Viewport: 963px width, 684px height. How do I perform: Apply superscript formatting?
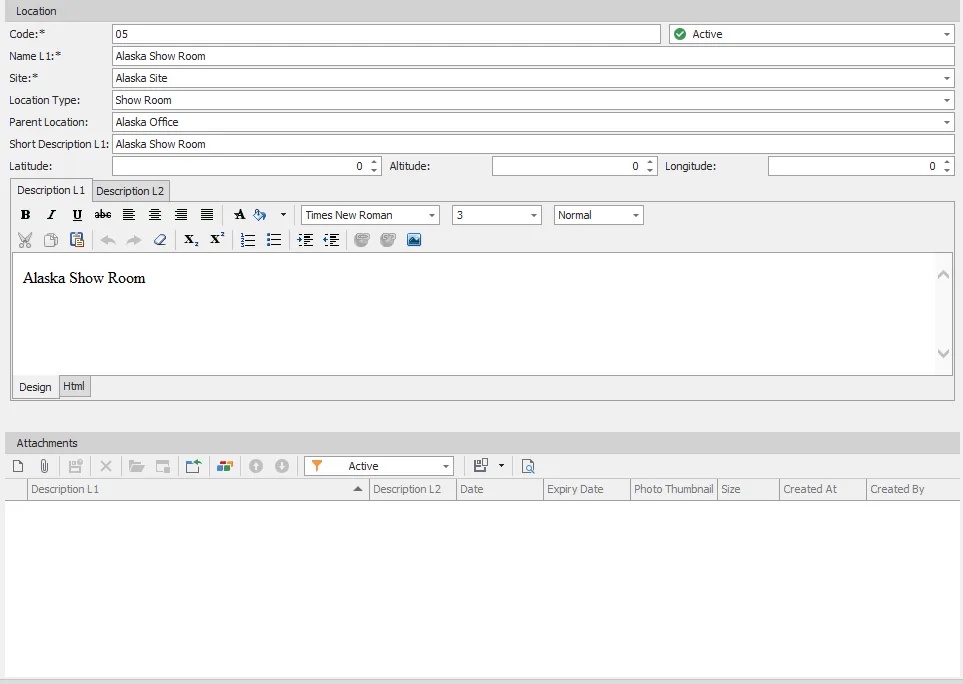[217, 240]
